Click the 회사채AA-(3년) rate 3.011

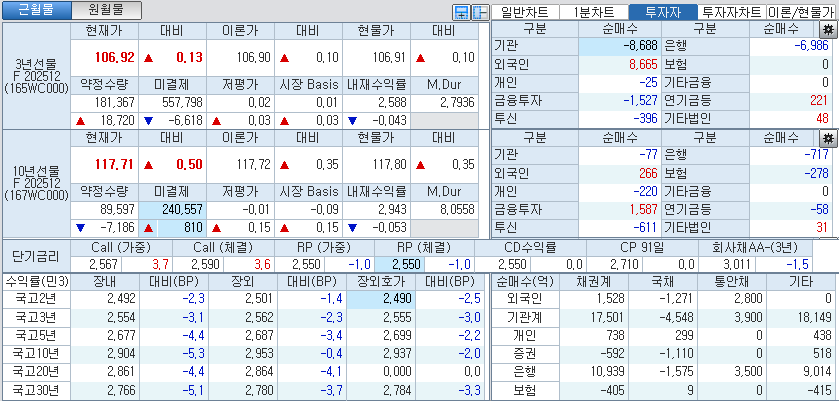click(x=738, y=264)
